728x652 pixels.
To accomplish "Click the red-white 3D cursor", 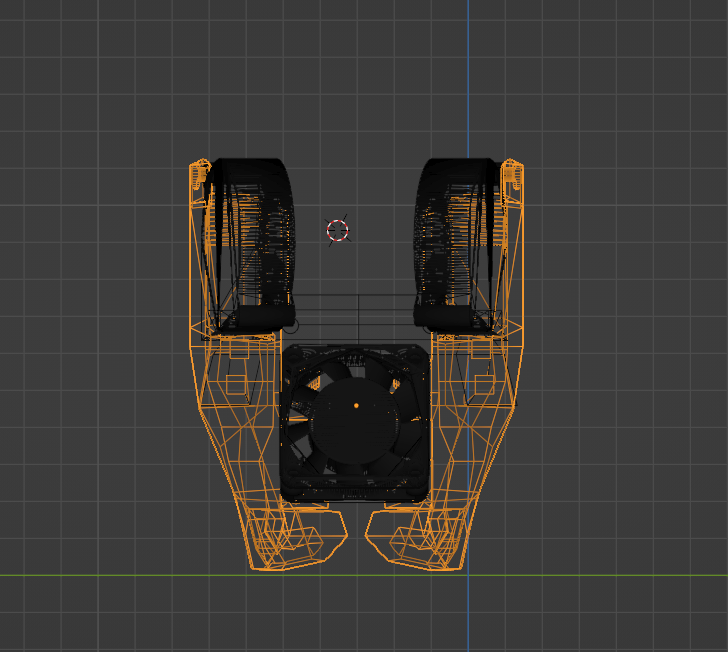I will (338, 230).
